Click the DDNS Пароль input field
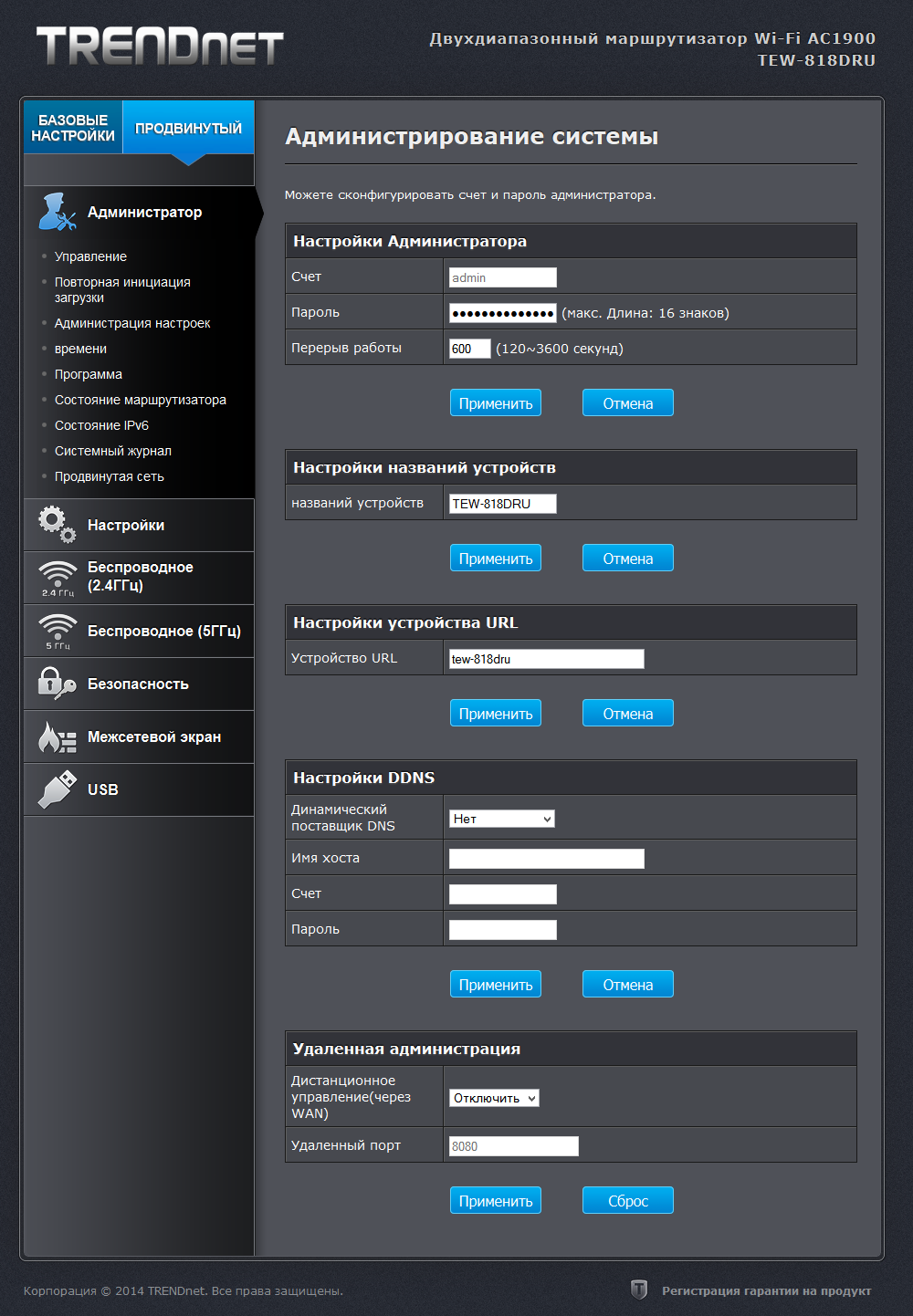The image size is (913, 1316). point(503,930)
